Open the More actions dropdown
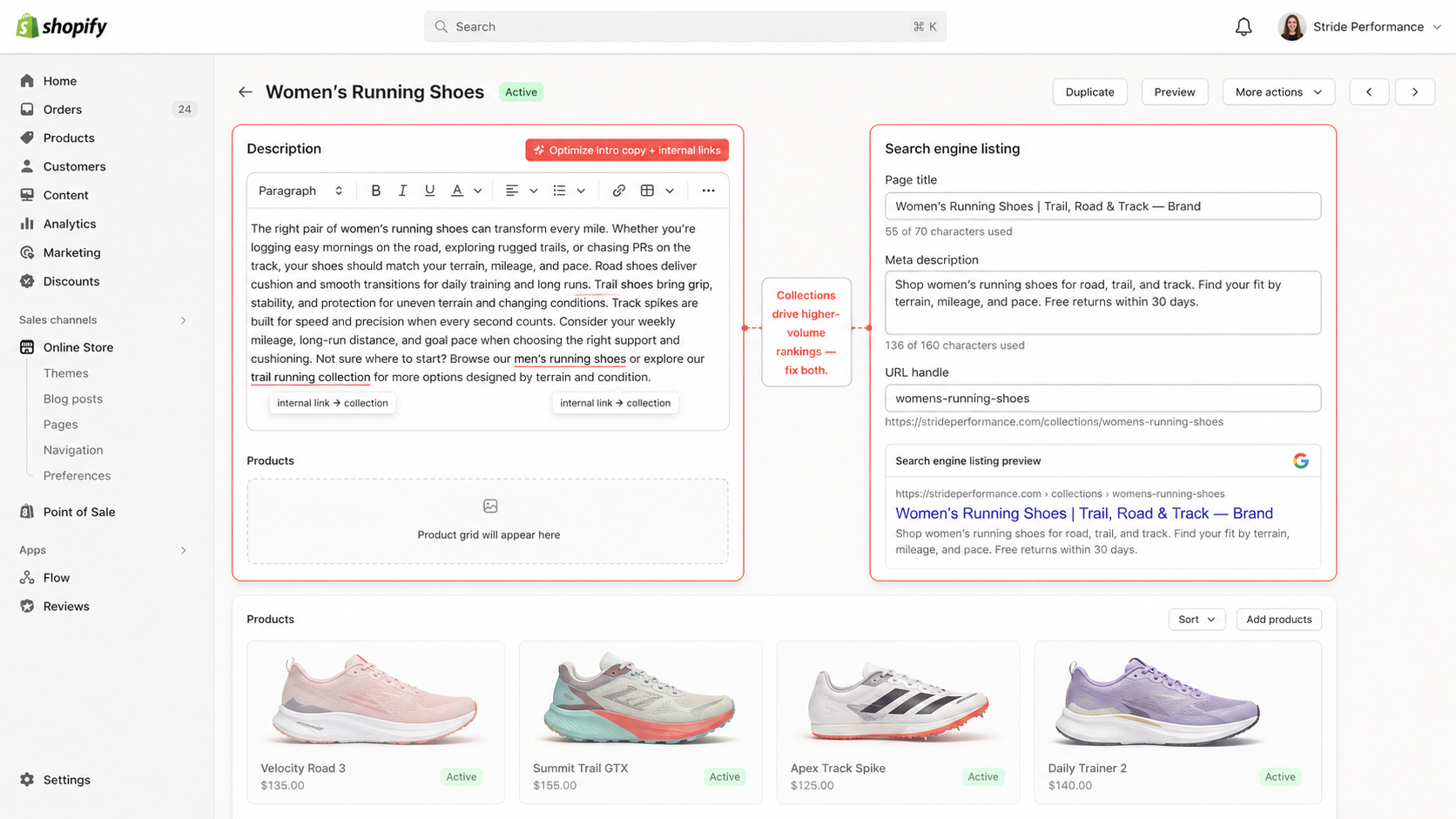The height and width of the screenshot is (819, 1456). pyautogui.click(x=1277, y=91)
